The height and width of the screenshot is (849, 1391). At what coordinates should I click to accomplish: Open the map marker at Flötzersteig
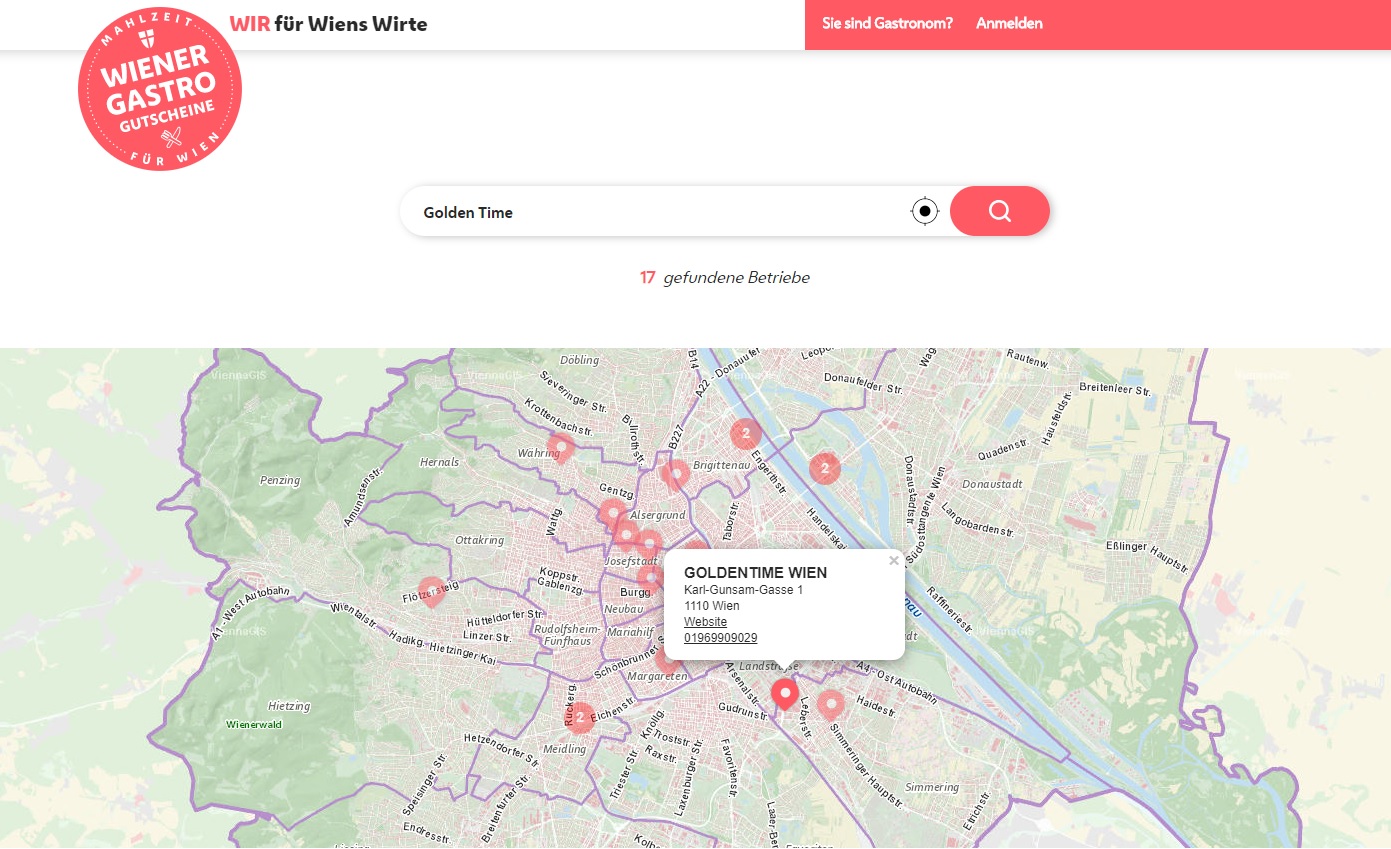431,591
